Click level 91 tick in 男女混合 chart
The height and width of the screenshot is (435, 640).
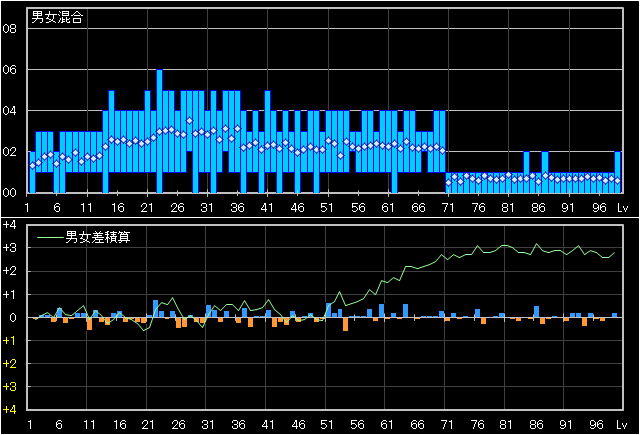click(568, 208)
